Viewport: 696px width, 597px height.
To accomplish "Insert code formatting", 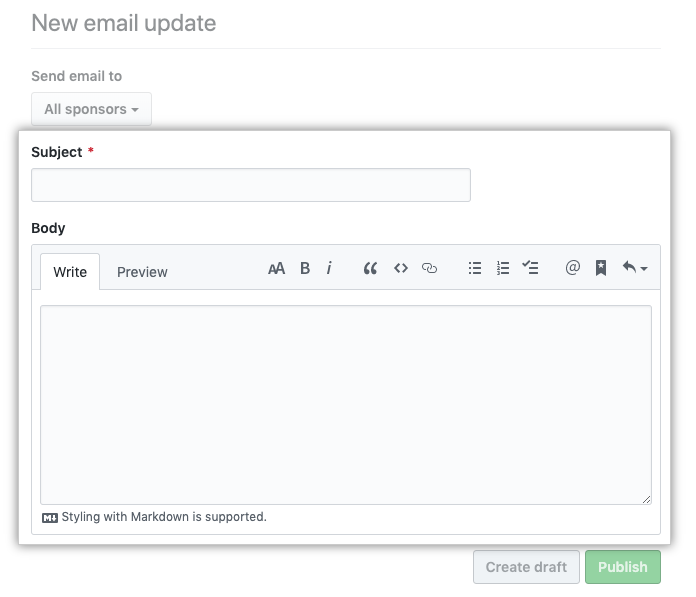I will tap(400, 268).
